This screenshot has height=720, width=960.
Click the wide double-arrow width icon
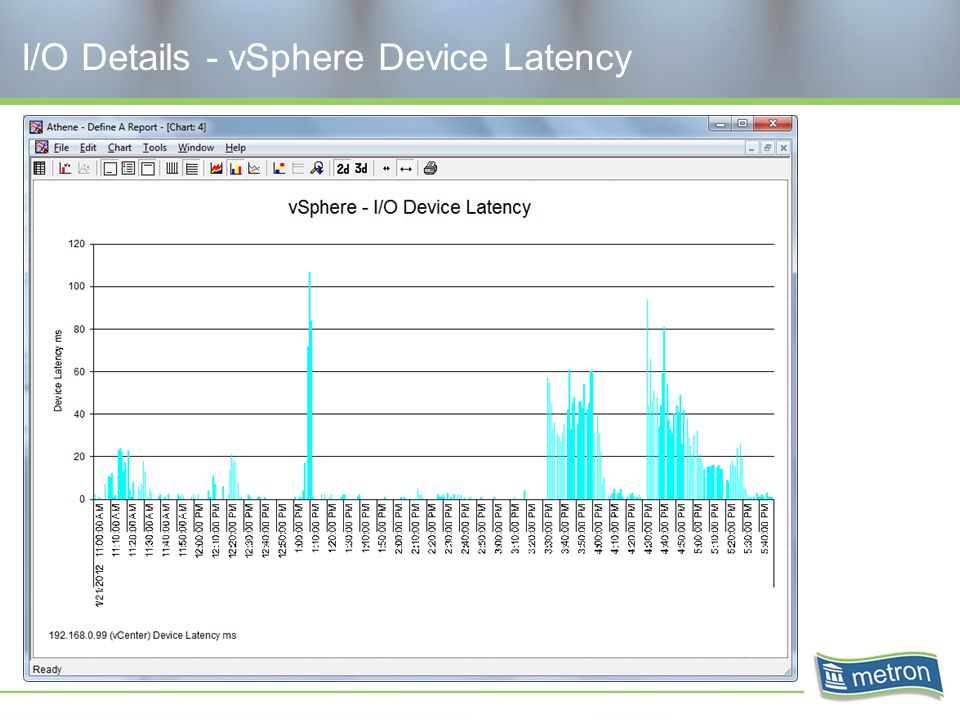(405, 168)
